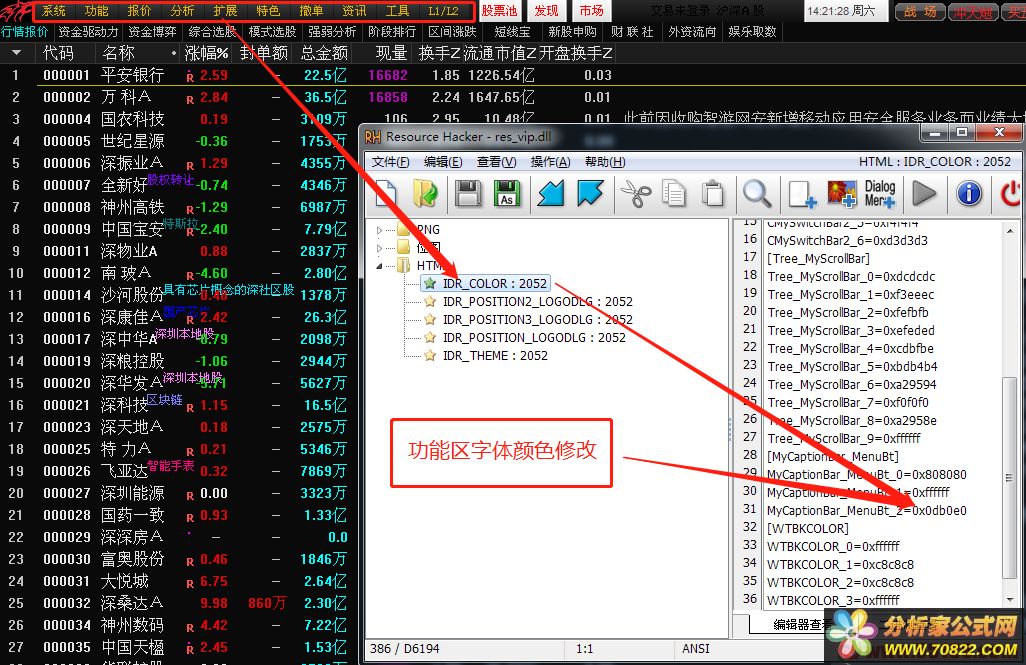
Task: Sort by the 总金额 column header
Action: 325,53
